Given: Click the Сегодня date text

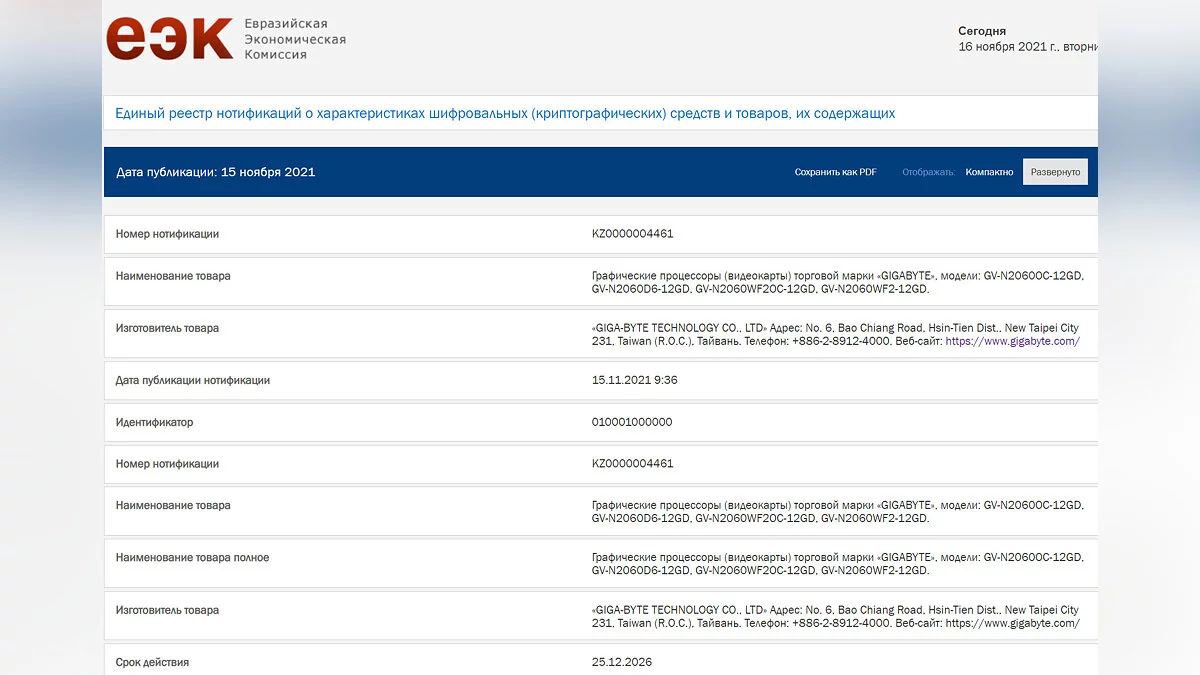Looking at the screenshot, I should (1027, 39).
